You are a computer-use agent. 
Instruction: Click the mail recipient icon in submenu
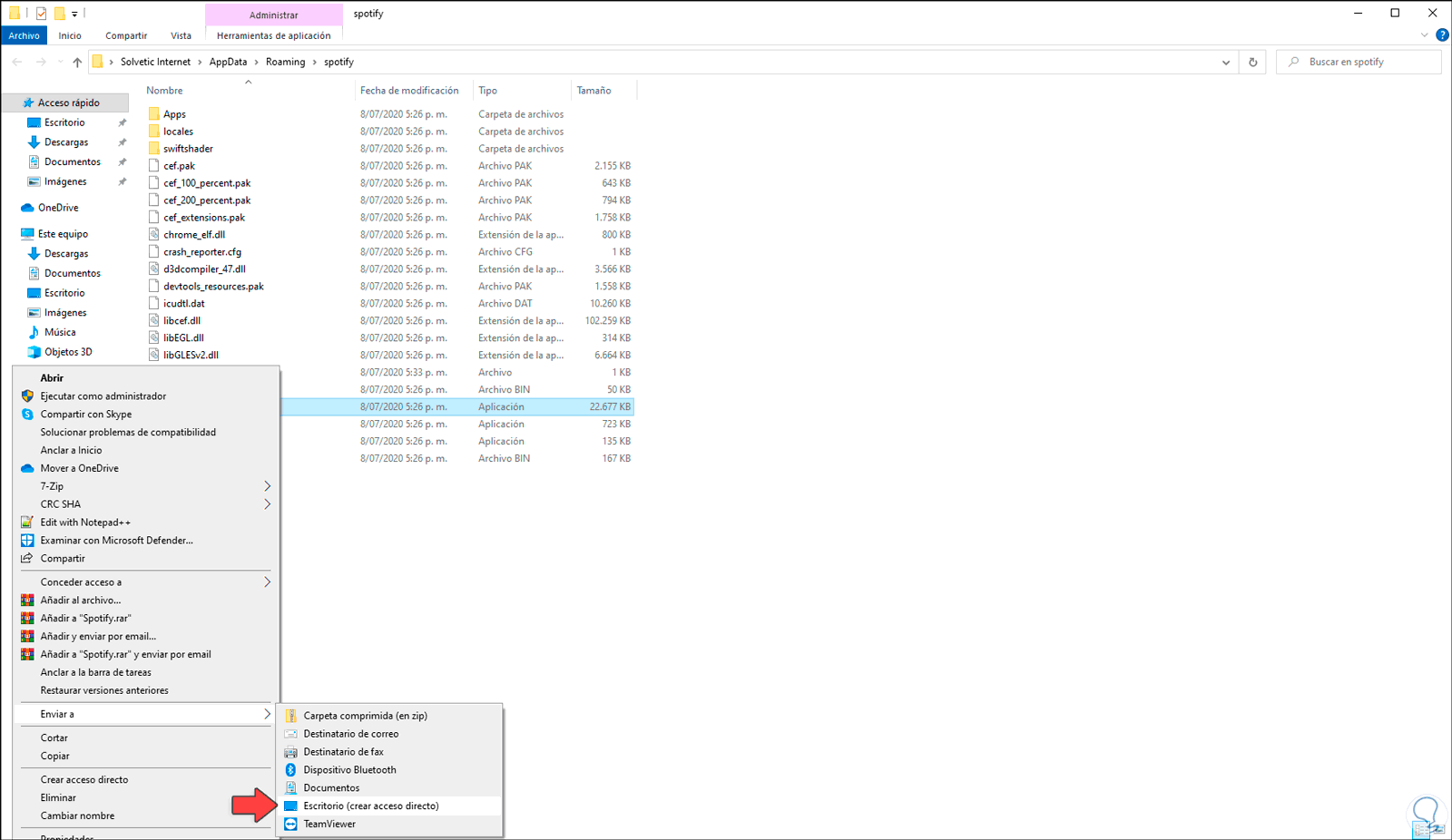(290, 734)
